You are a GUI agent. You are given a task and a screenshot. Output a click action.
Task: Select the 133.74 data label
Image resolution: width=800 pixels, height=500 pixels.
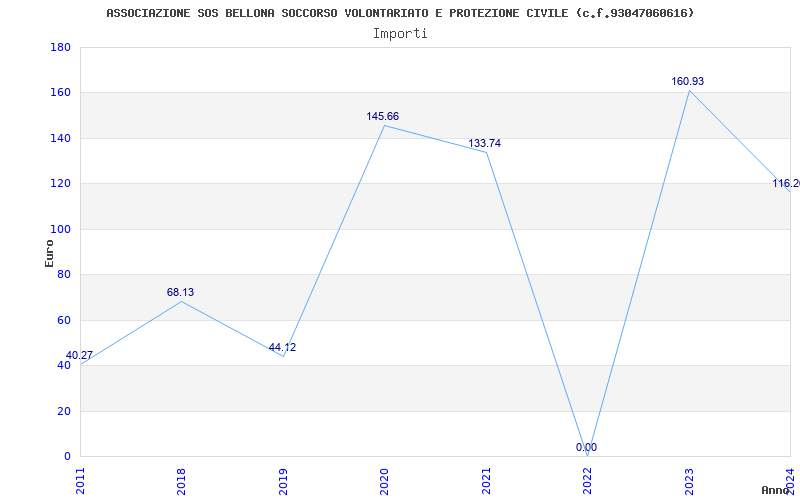point(485,143)
